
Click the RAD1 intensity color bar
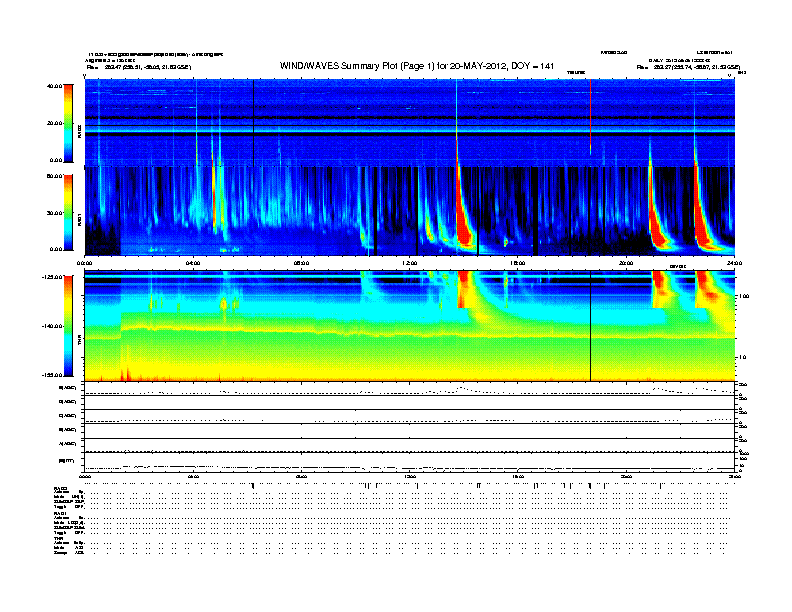tap(68, 212)
